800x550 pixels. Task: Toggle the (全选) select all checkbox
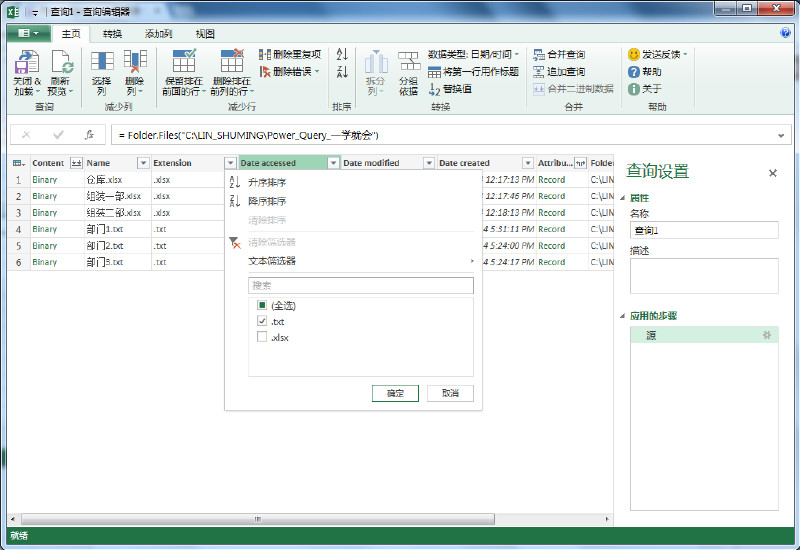pos(262,305)
